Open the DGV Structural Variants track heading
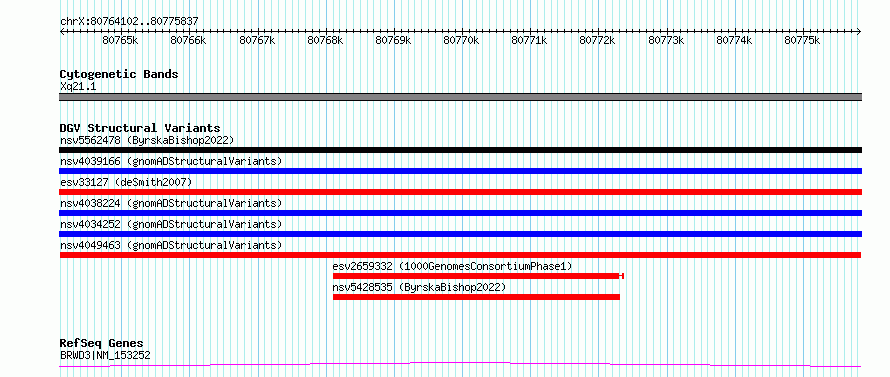Image resolution: width=890 pixels, height=377 pixels. coord(140,128)
